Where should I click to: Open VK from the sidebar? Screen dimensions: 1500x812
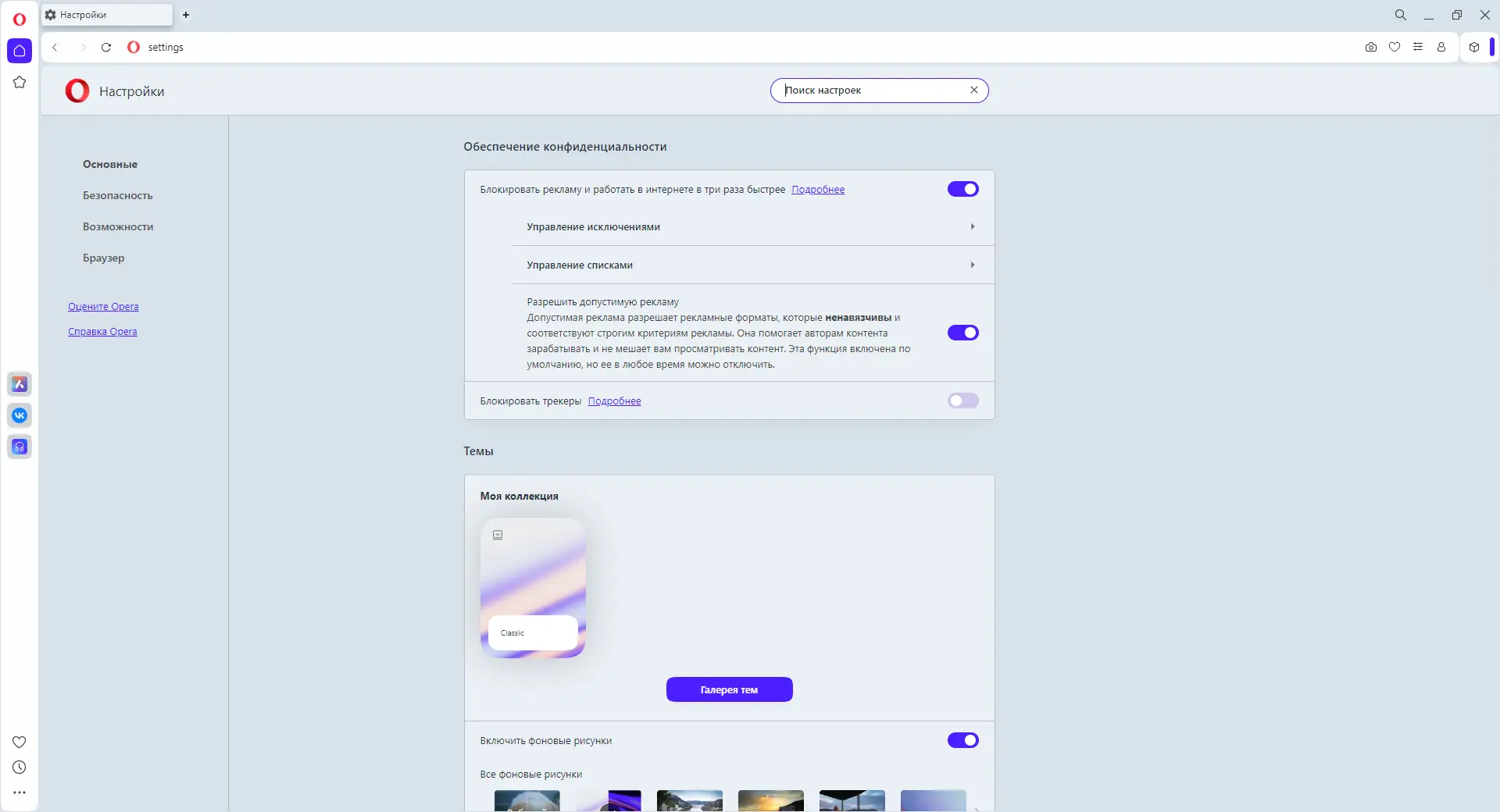click(x=20, y=415)
